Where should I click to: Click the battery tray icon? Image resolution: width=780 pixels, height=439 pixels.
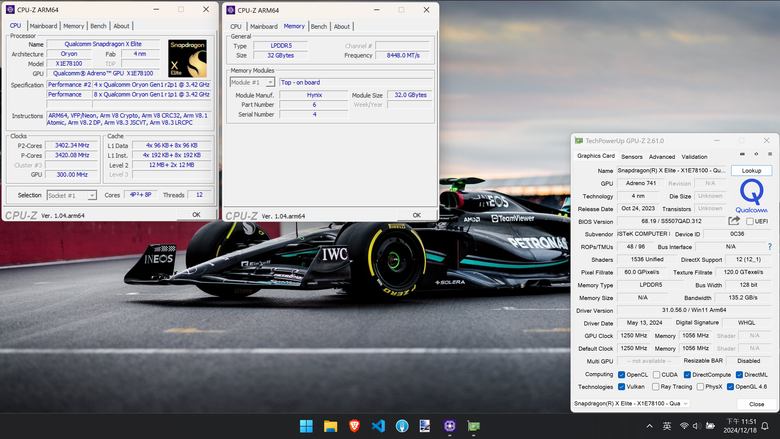point(710,426)
